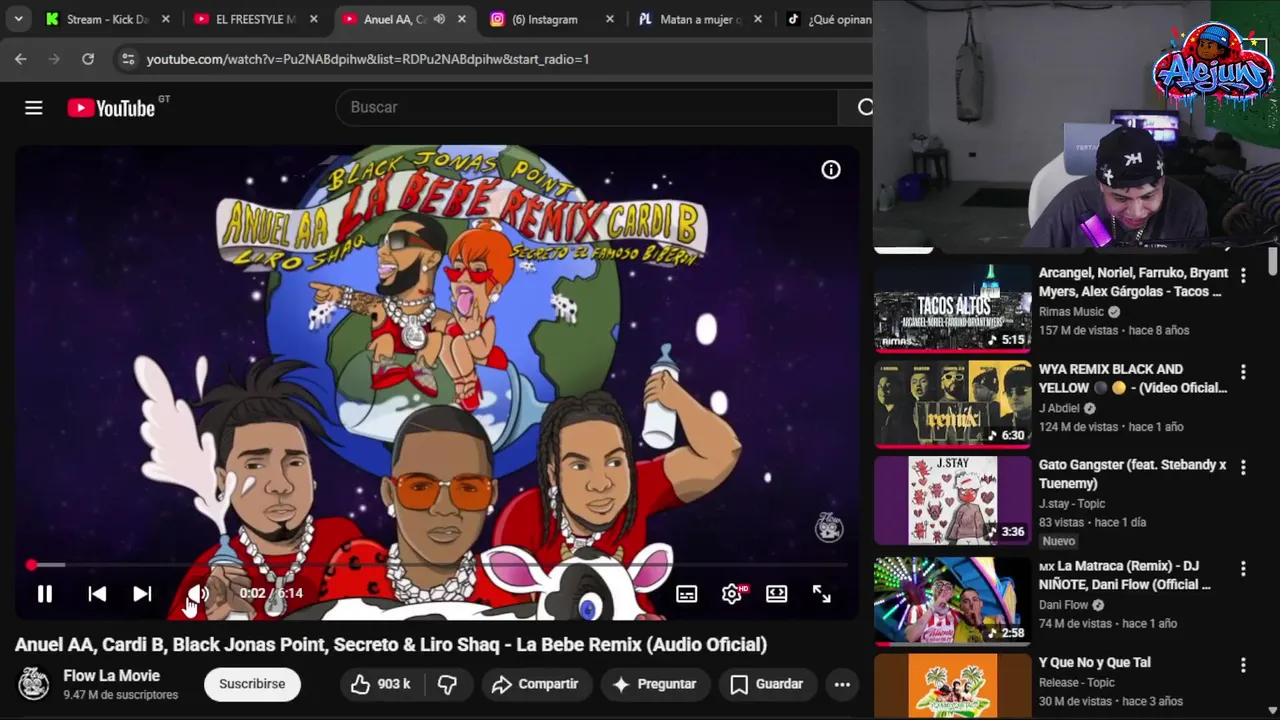
Task: Like the video with 903 k thumbs-up
Action: (380, 684)
